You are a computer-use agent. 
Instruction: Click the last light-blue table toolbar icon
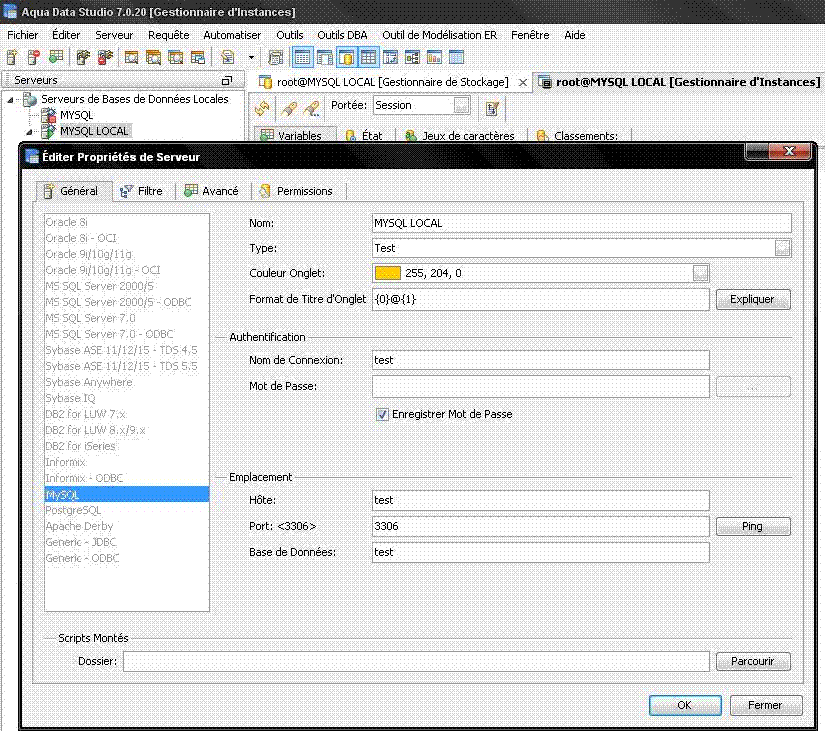tap(456, 57)
